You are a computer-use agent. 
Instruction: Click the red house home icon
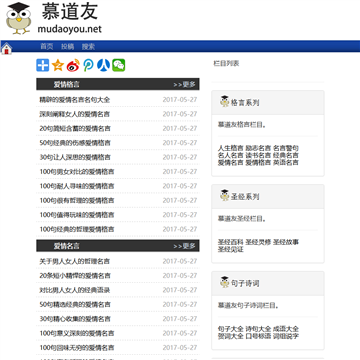coord(7,49)
